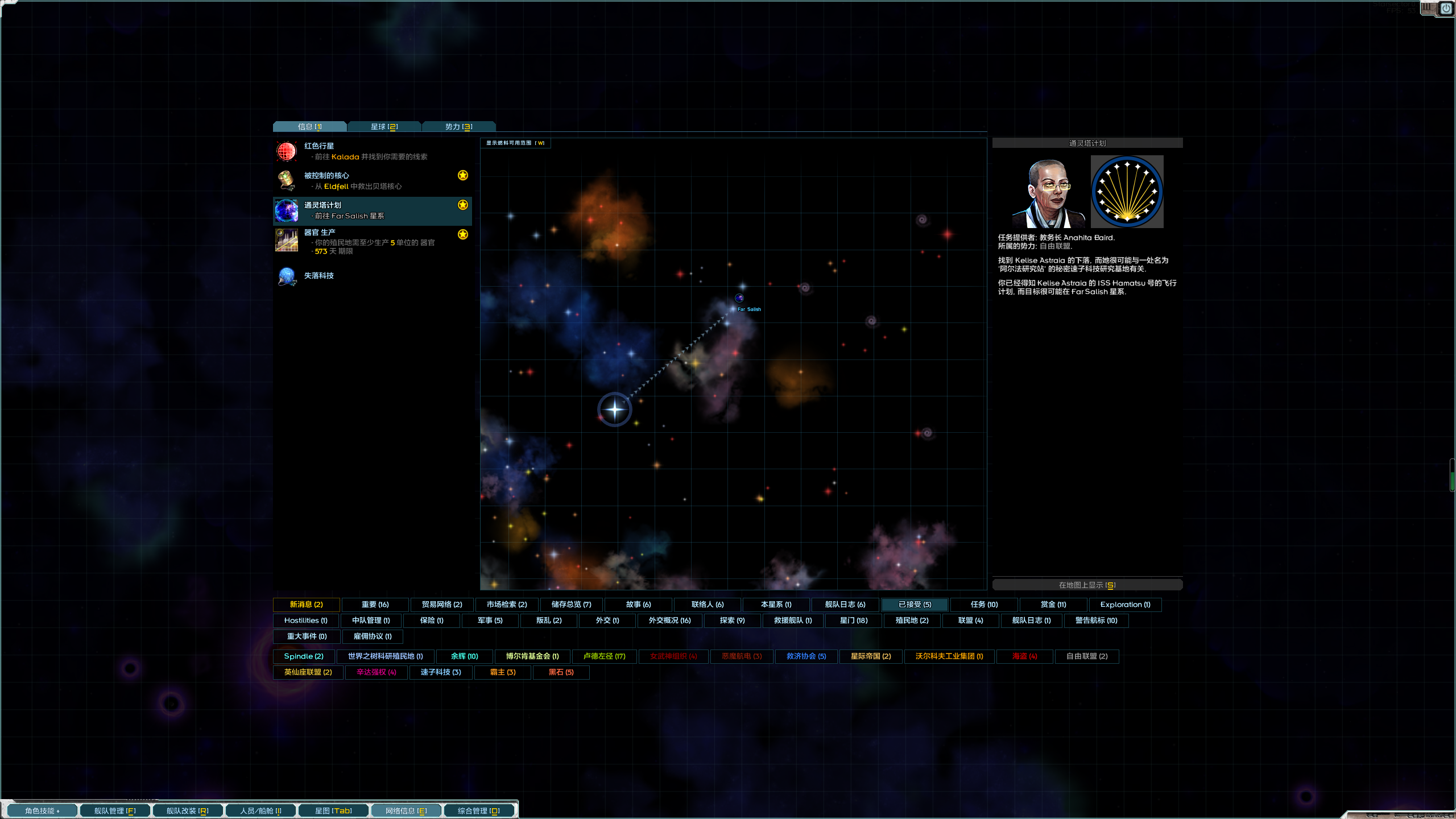Toggle fuel range display on map
The image size is (1456, 819).
pos(515,143)
